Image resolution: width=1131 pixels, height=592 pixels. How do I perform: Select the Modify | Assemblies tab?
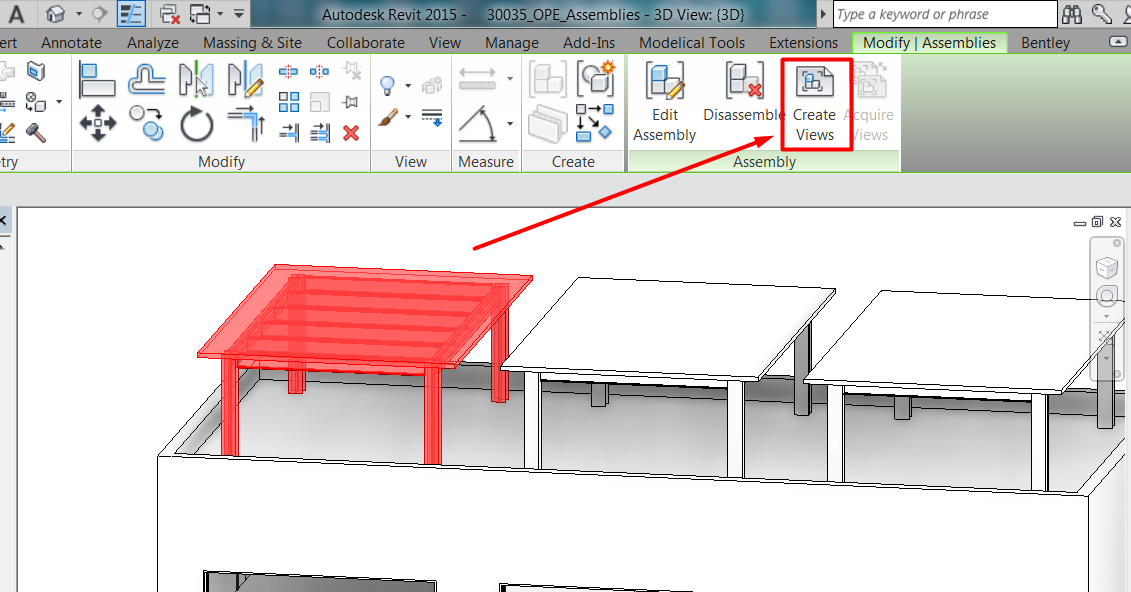coord(929,43)
